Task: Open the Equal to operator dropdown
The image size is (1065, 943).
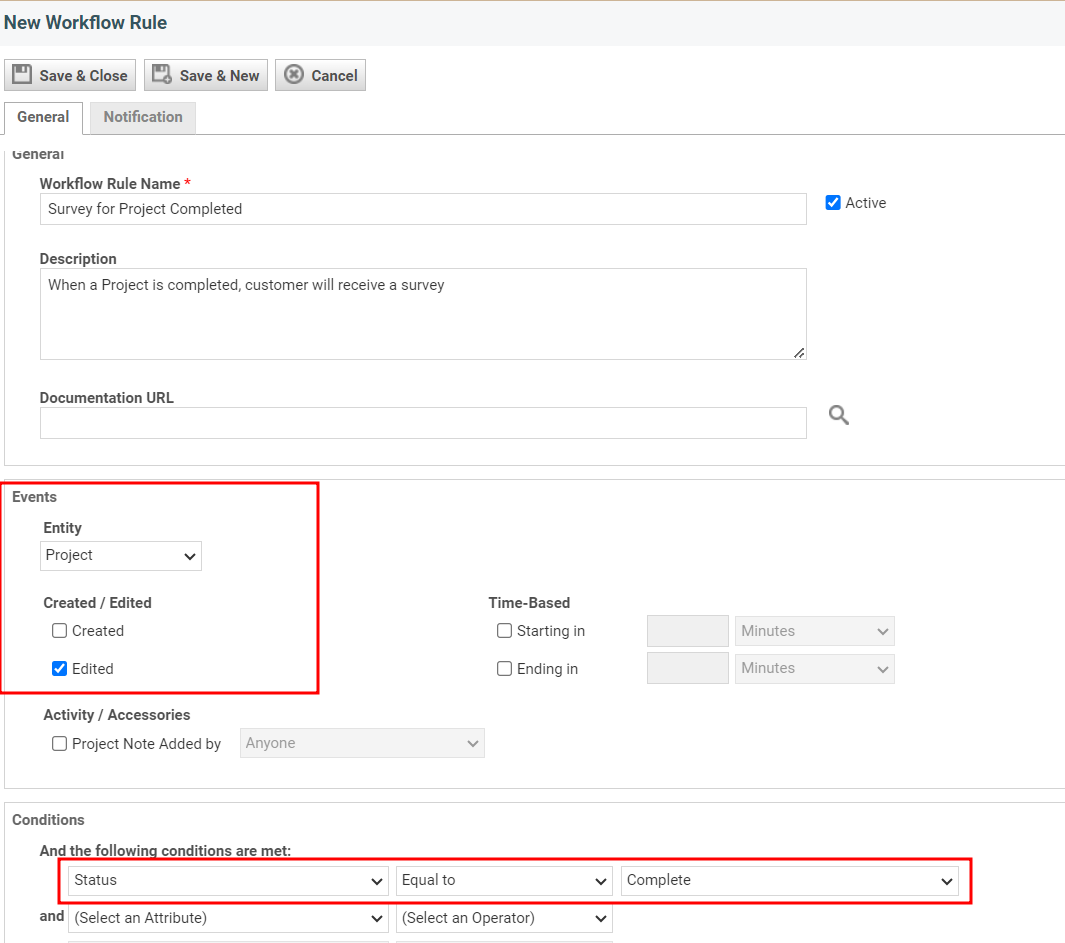Action: click(505, 880)
